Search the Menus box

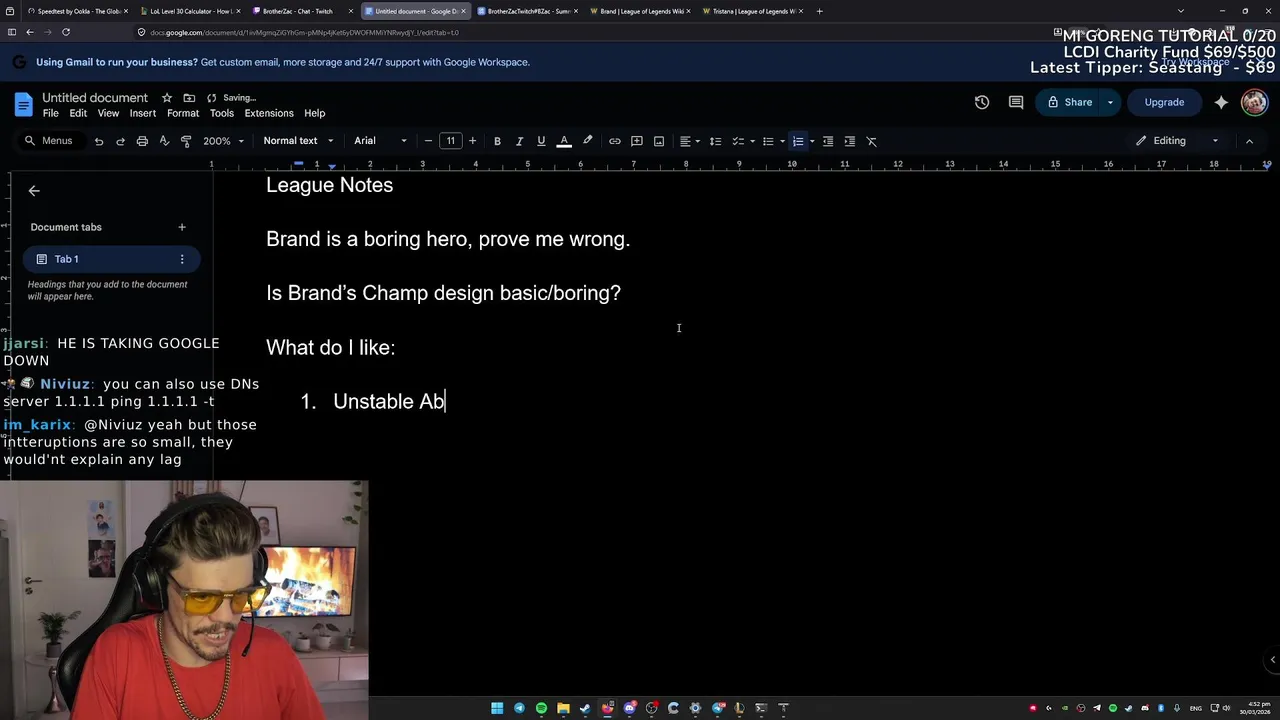(48, 141)
